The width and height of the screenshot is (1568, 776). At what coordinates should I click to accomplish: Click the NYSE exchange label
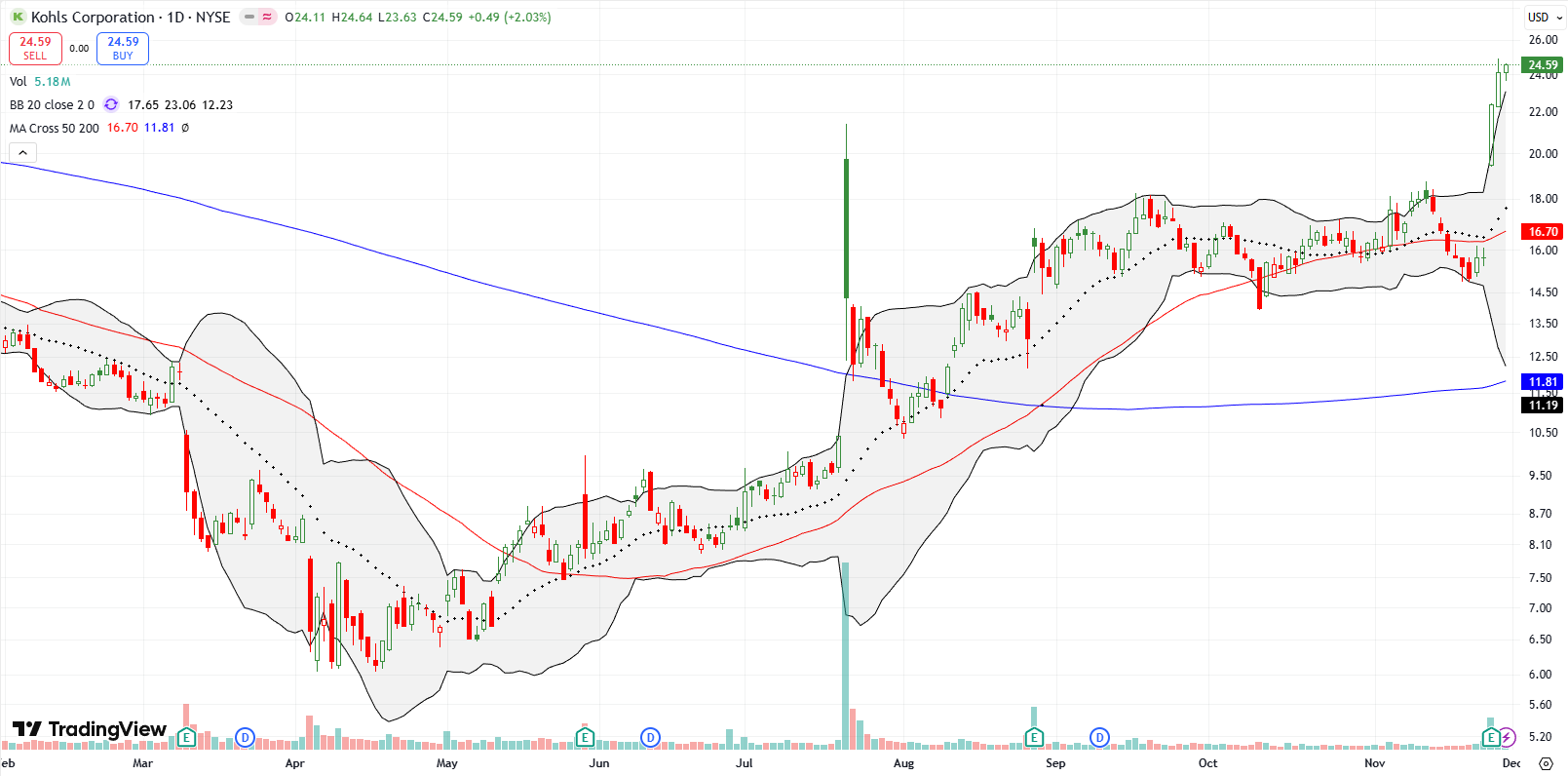point(213,17)
